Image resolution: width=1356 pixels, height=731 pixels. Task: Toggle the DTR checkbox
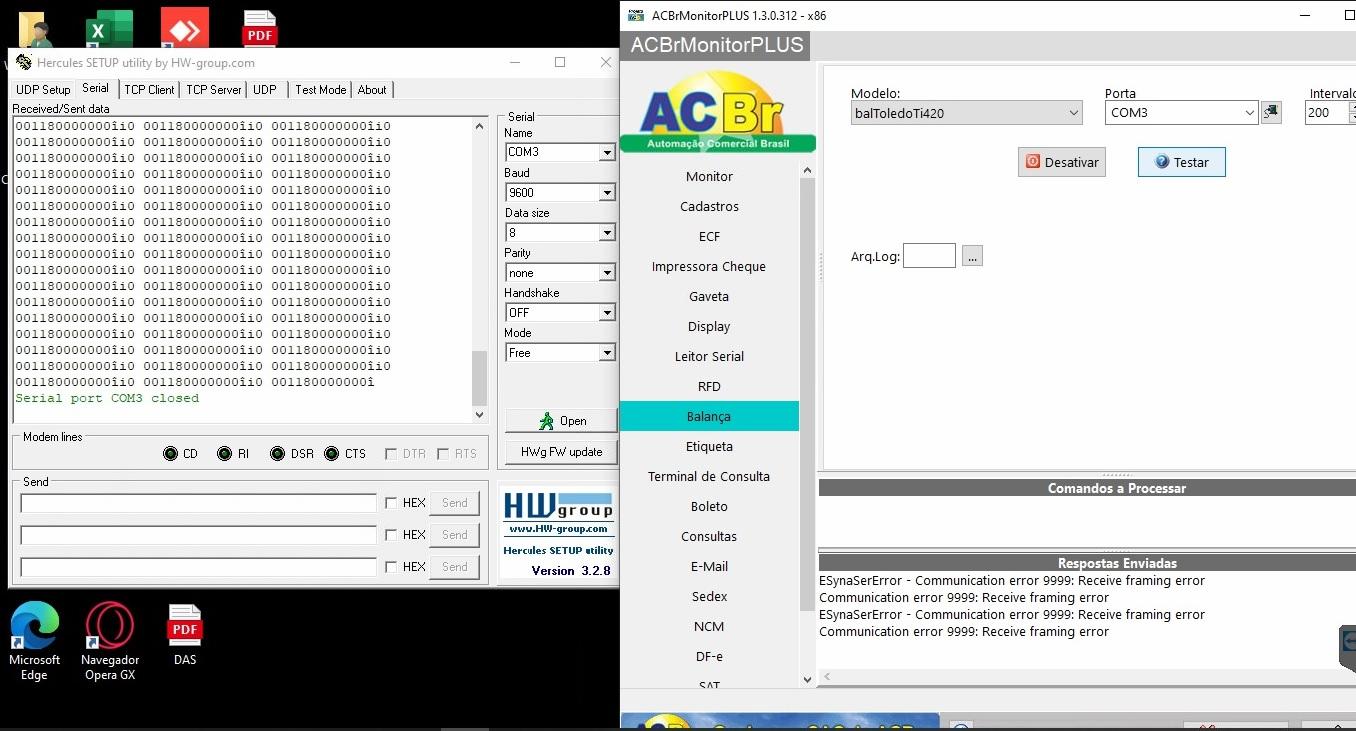[391, 454]
